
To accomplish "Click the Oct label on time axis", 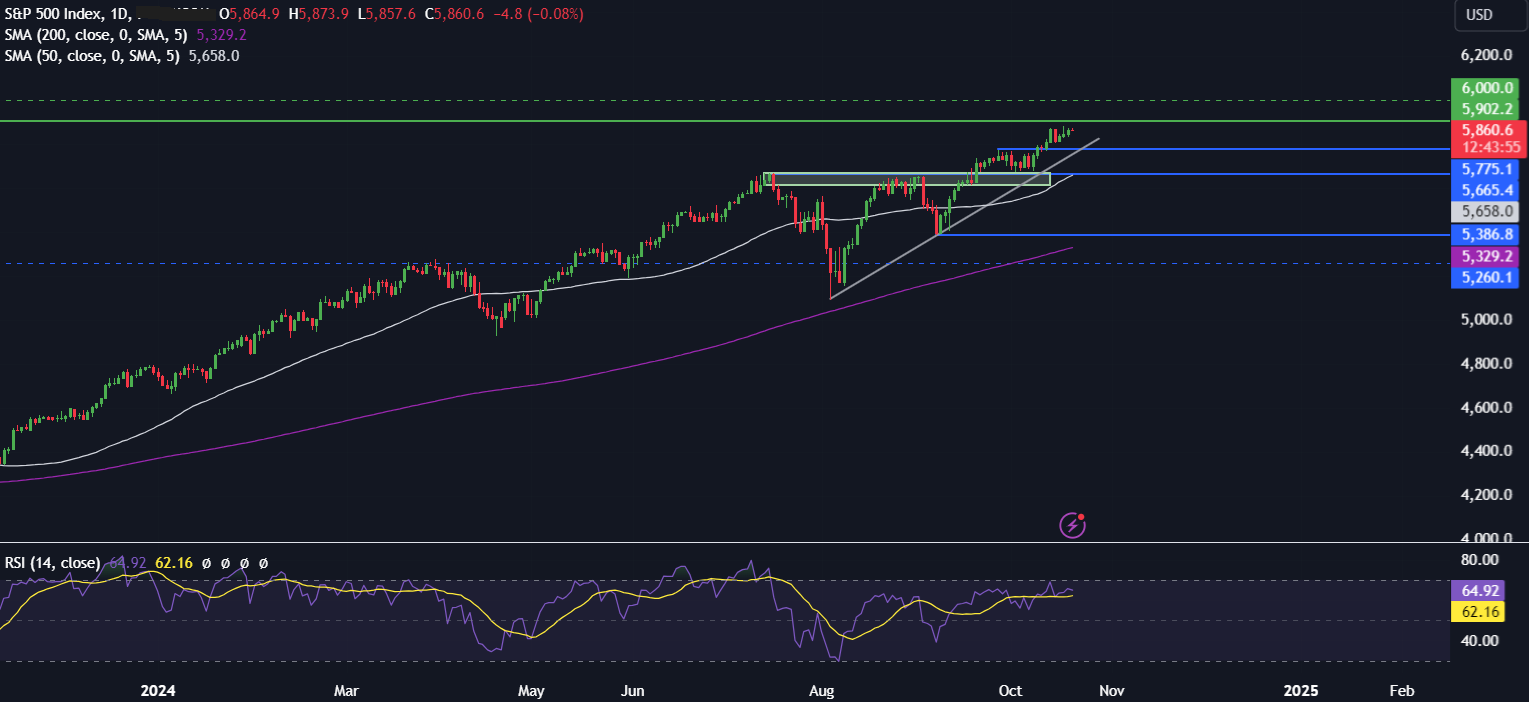I will [1011, 691].
